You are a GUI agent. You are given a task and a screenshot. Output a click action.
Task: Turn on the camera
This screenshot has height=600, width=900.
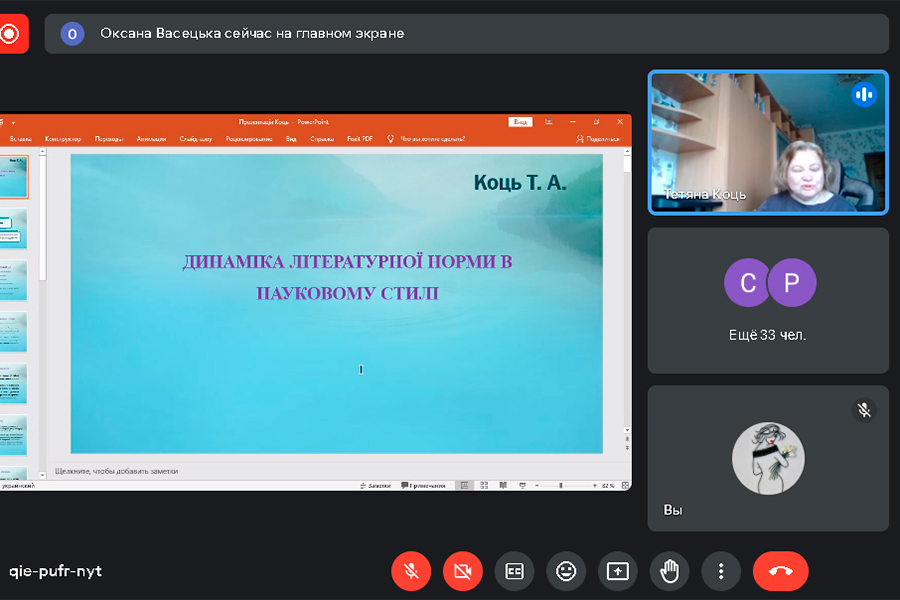(x=462, y=571)
